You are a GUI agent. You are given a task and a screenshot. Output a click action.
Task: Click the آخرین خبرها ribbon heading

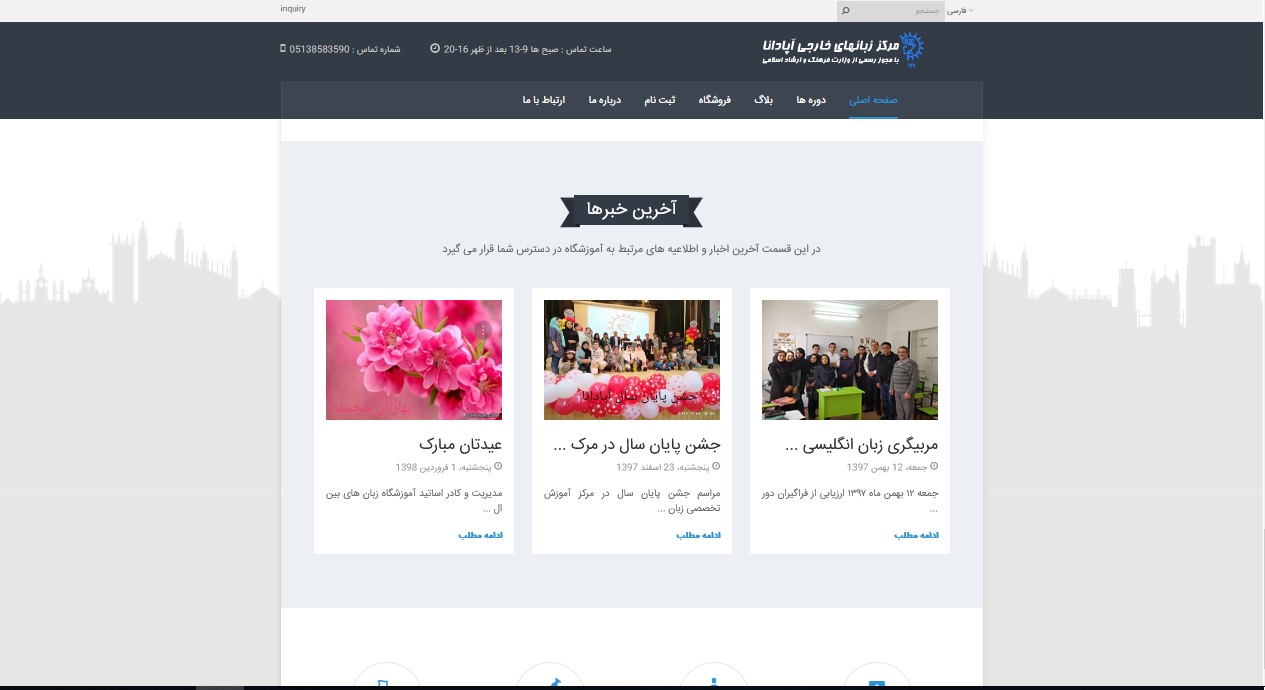(x=632, y=210)
